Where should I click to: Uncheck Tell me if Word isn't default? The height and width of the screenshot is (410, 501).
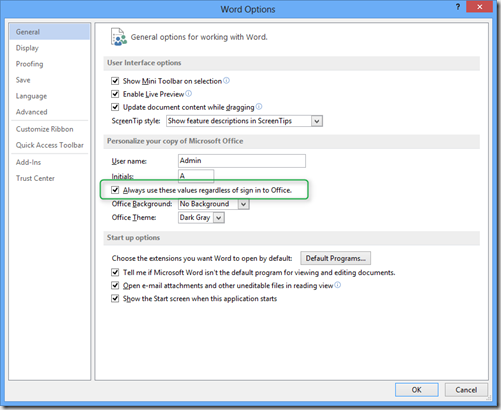coord(115,272)
